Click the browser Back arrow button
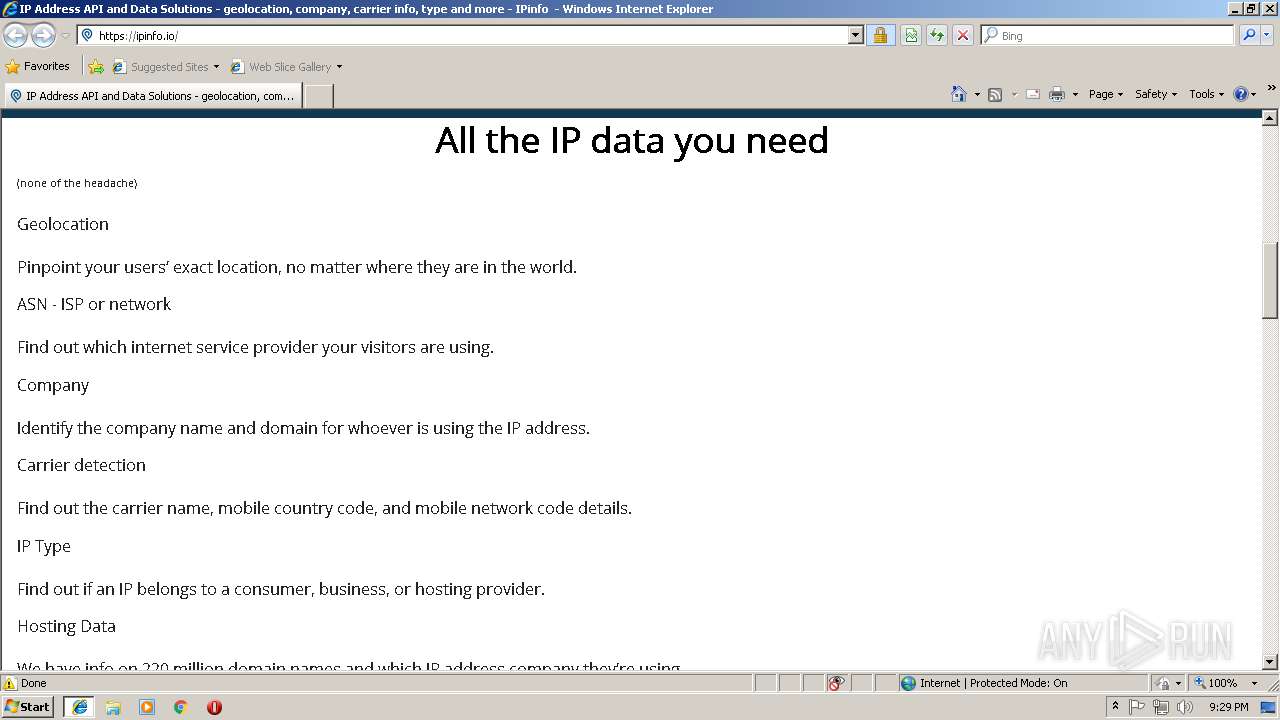Screen dimensions: 1280x720 15,35
